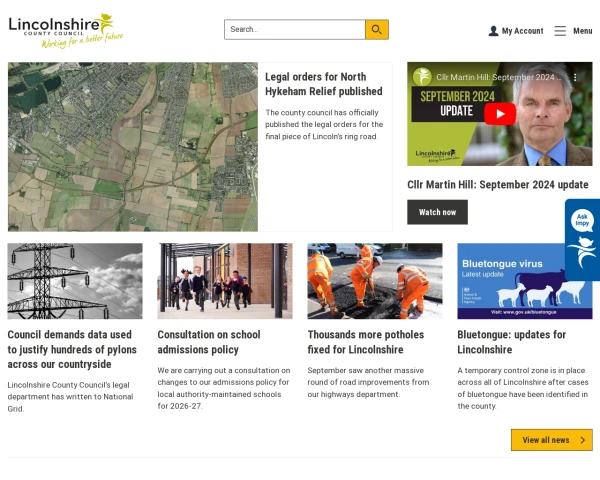Click the Lincolnshire imp figure below Ask Impy

[582, 253]
